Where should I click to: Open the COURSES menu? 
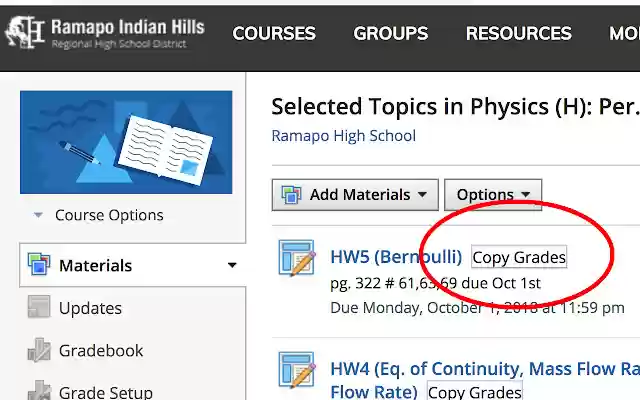(x=274, y=33)
